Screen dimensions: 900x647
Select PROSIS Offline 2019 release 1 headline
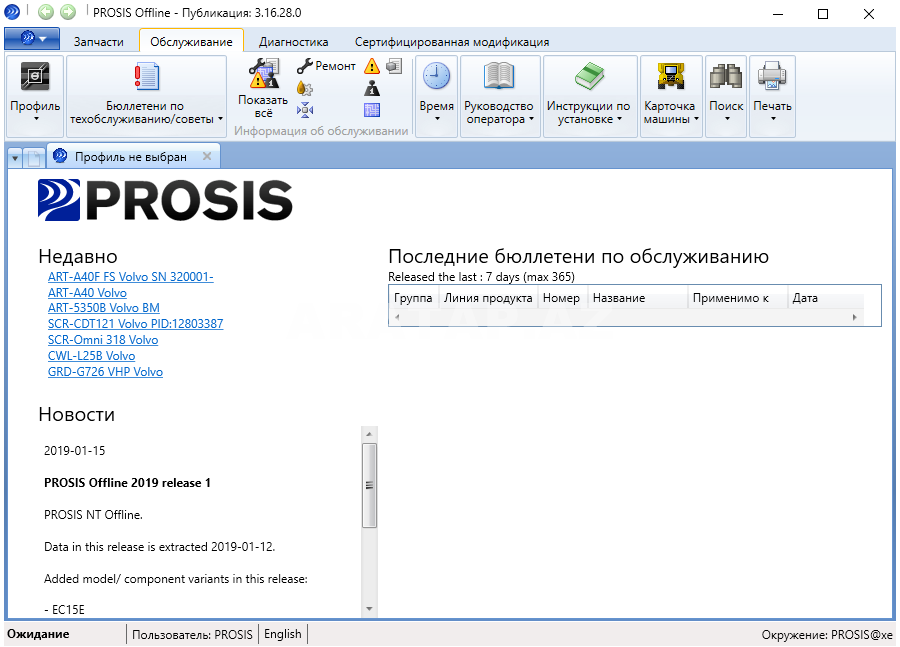(x=127, y=483)
